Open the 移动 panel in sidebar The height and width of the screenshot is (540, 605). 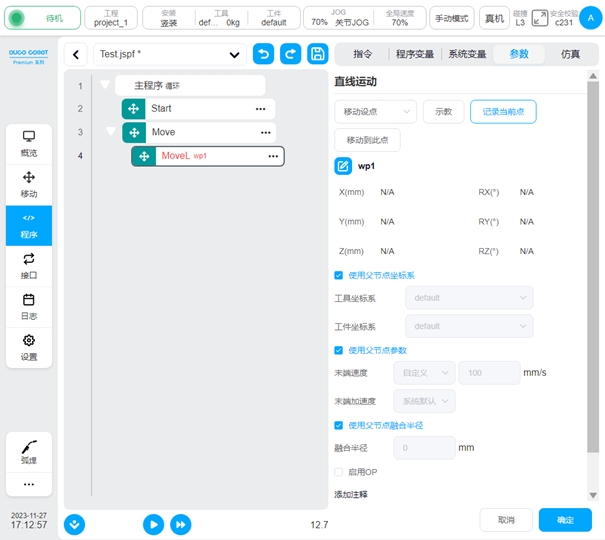tap(28, 183)
